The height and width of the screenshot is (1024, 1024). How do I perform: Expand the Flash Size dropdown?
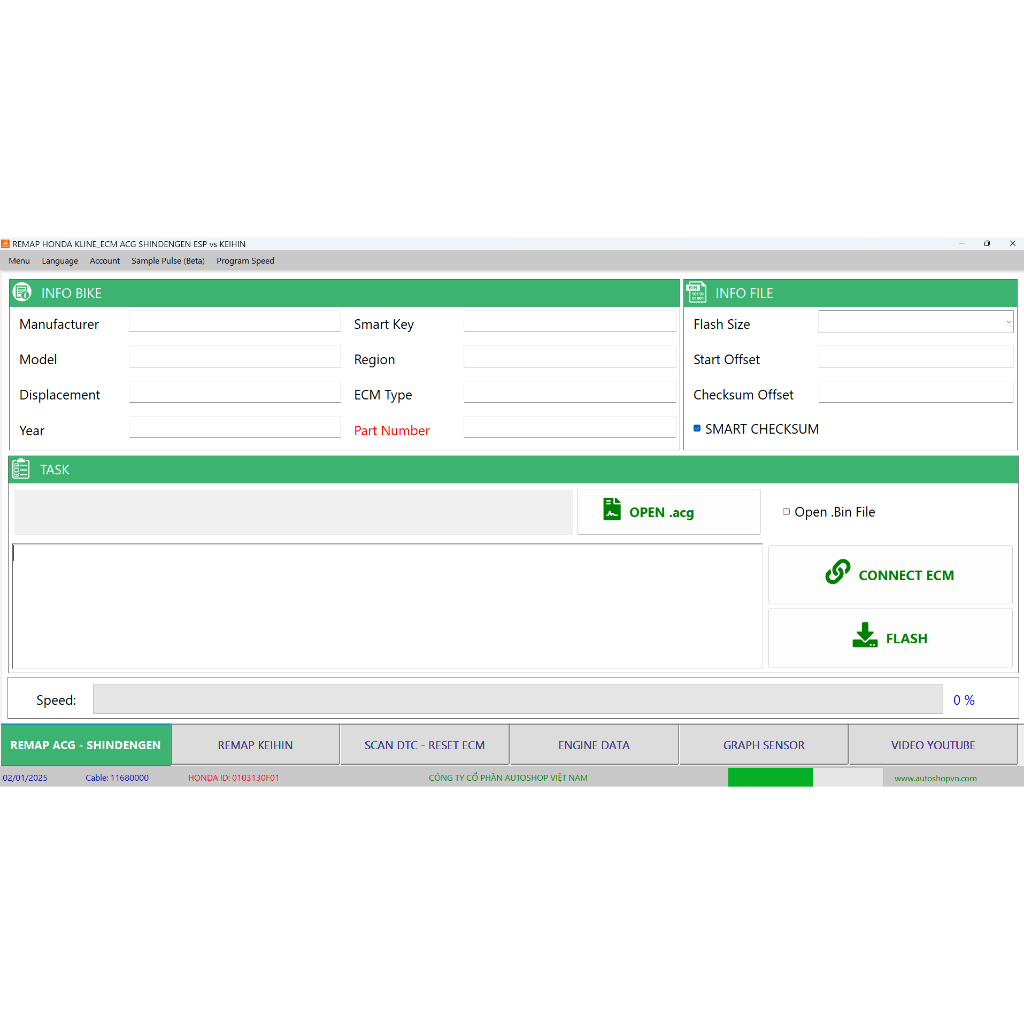tap(1008, 322)
